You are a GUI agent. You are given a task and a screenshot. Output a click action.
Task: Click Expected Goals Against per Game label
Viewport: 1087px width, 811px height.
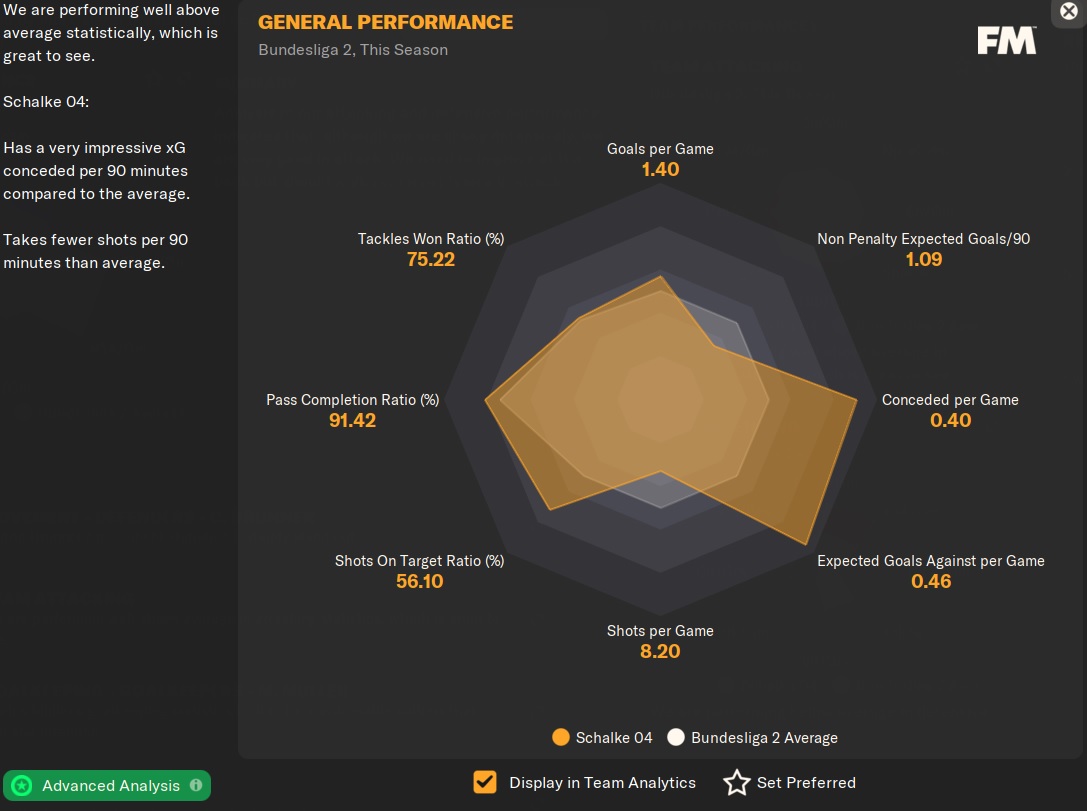click(x=930, y=561)
